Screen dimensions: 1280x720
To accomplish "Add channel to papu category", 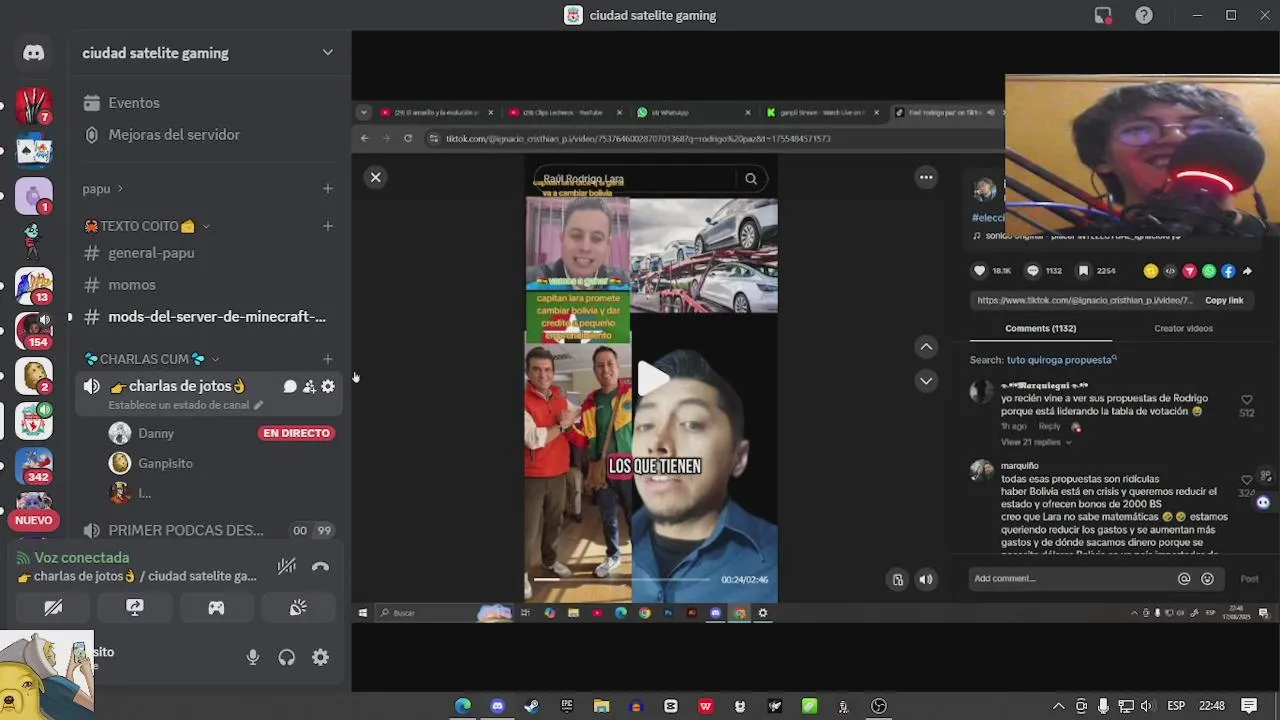I will [x=327, y=189].
